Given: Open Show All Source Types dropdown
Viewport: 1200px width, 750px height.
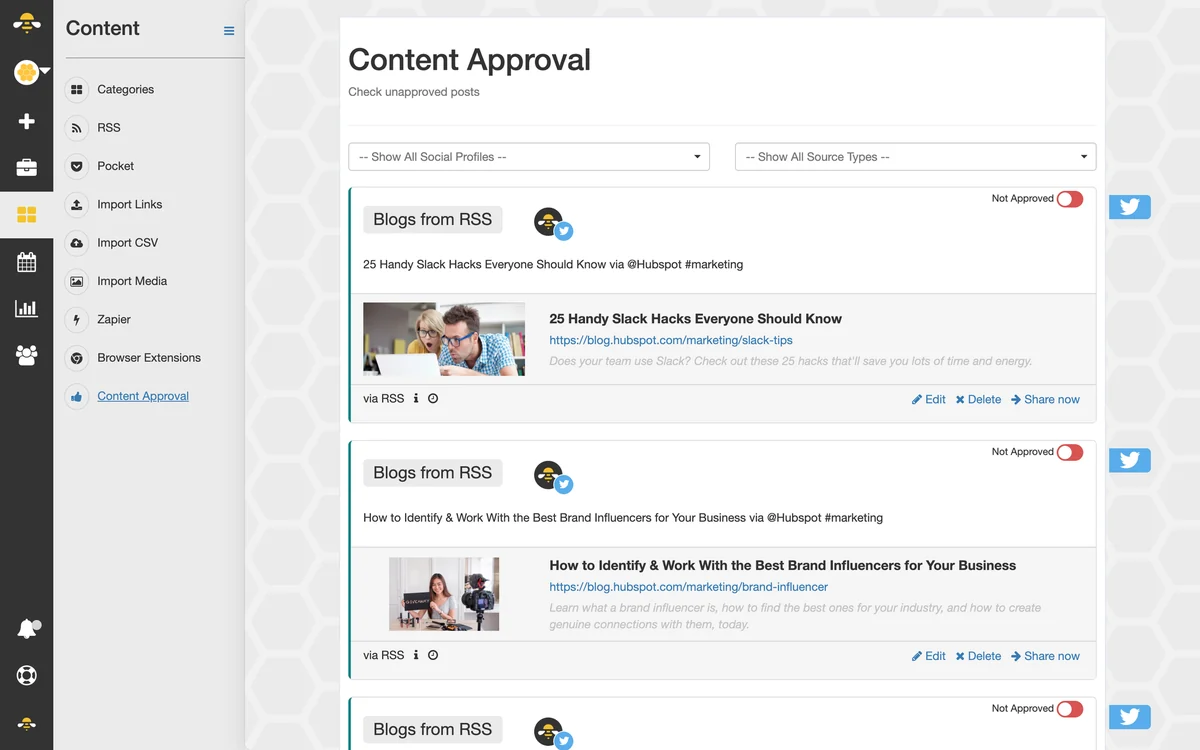Looking at the screenshot, I should pos(916,157).
